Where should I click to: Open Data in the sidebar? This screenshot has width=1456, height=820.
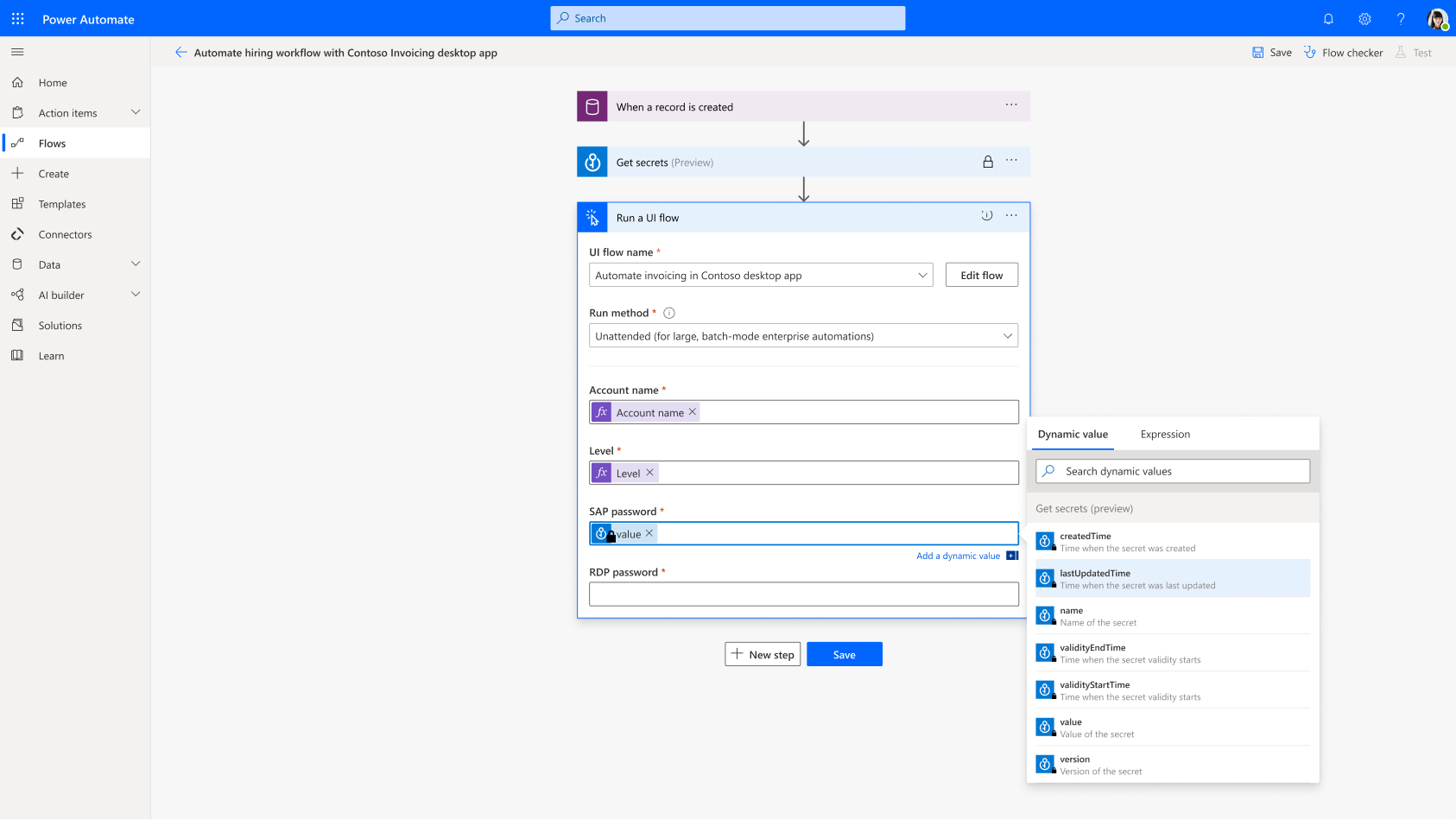pyautogui.click(x=49, y=264)
